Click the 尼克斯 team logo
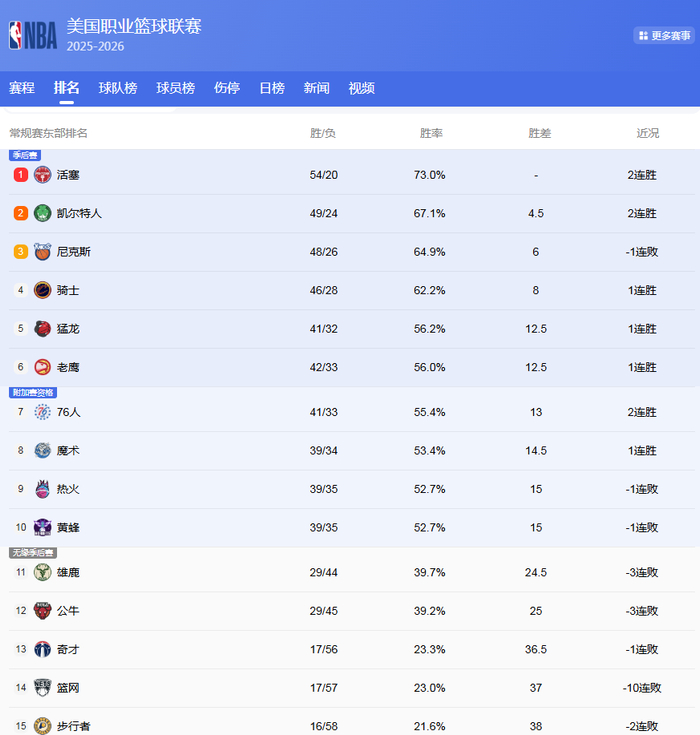 coord(42,252)
